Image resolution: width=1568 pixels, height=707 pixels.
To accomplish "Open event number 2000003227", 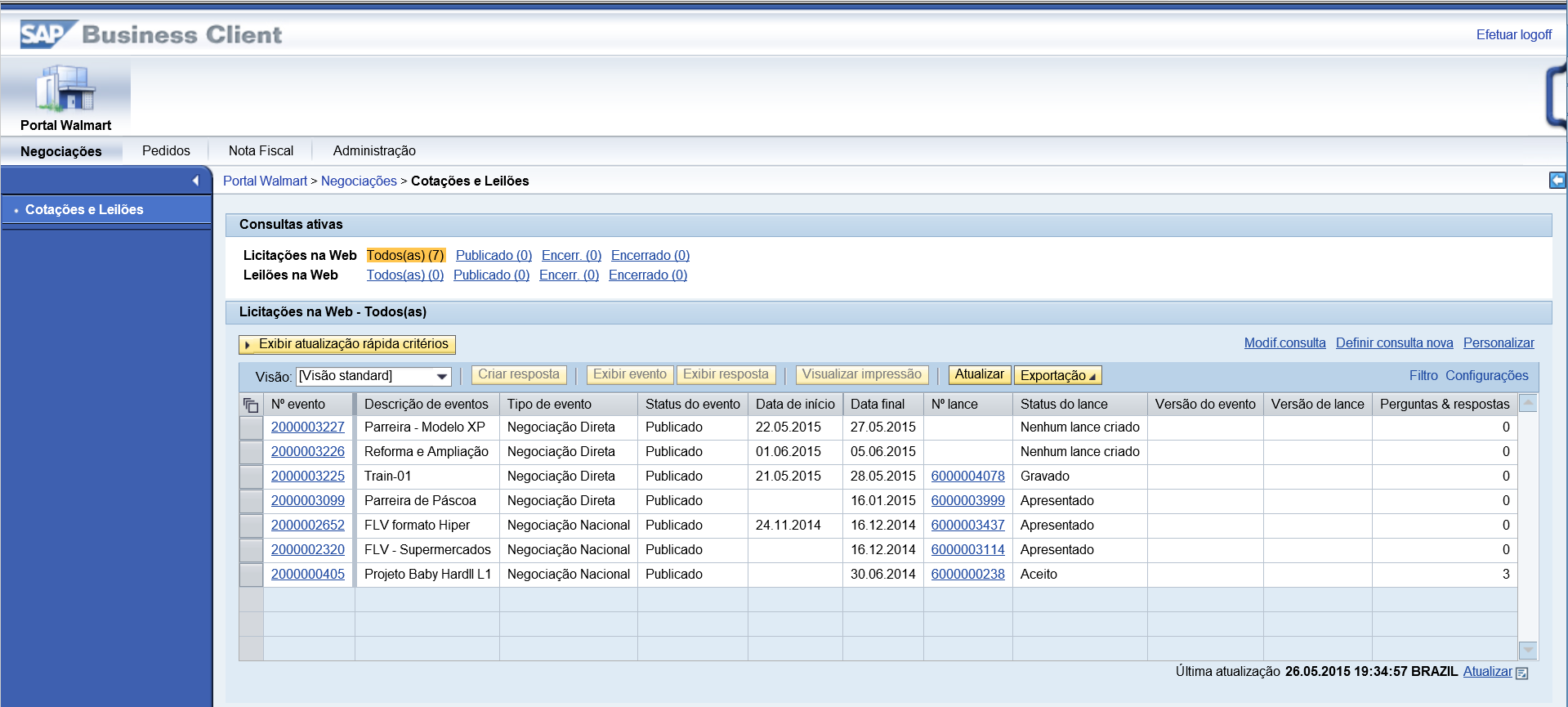I will [307, 427].
